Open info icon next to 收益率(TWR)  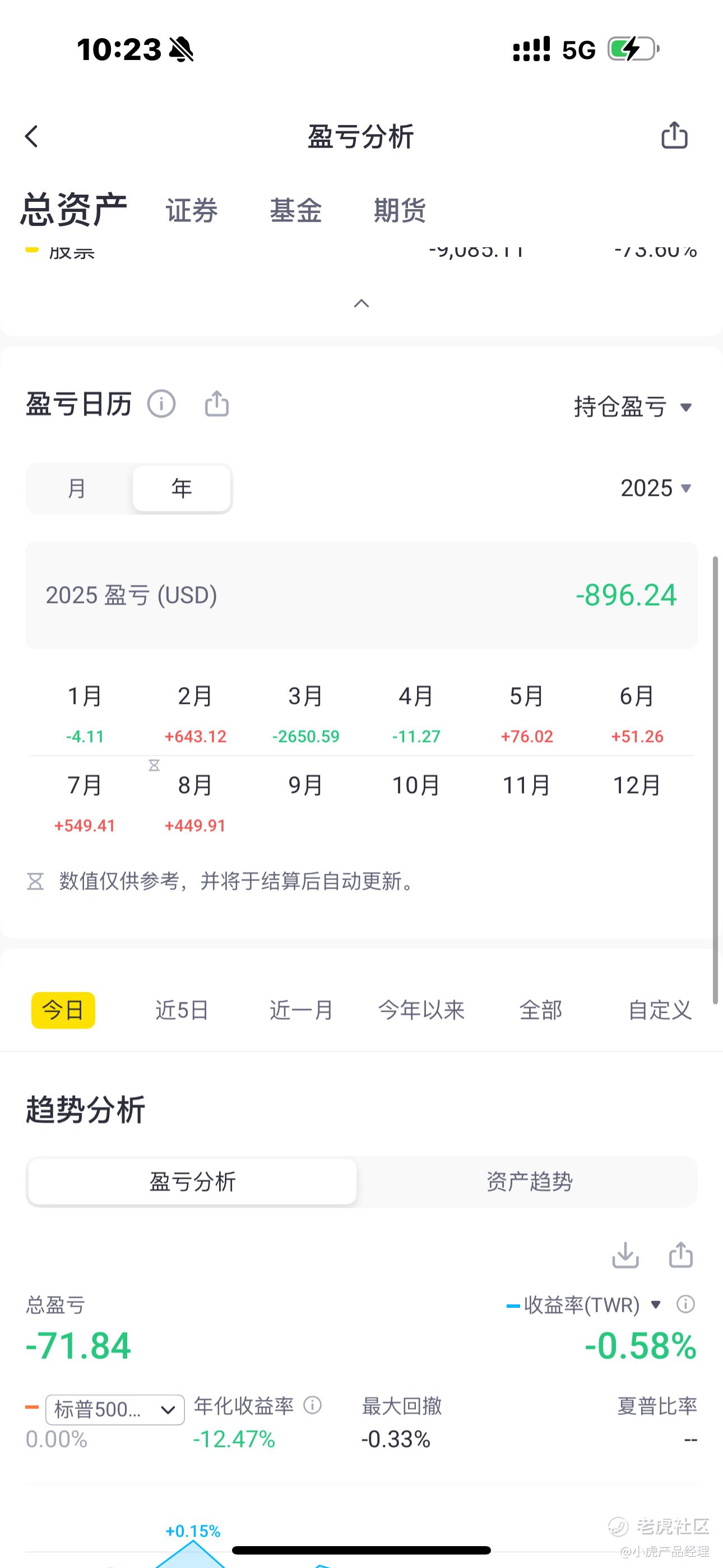point(686,1304)
